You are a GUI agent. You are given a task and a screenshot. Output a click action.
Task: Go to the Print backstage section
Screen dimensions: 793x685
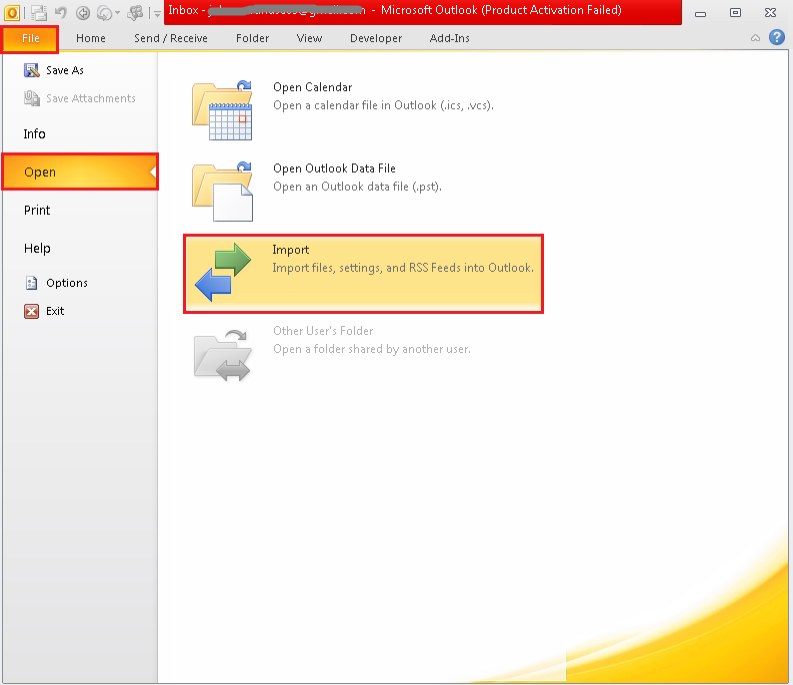pos(37,210)
